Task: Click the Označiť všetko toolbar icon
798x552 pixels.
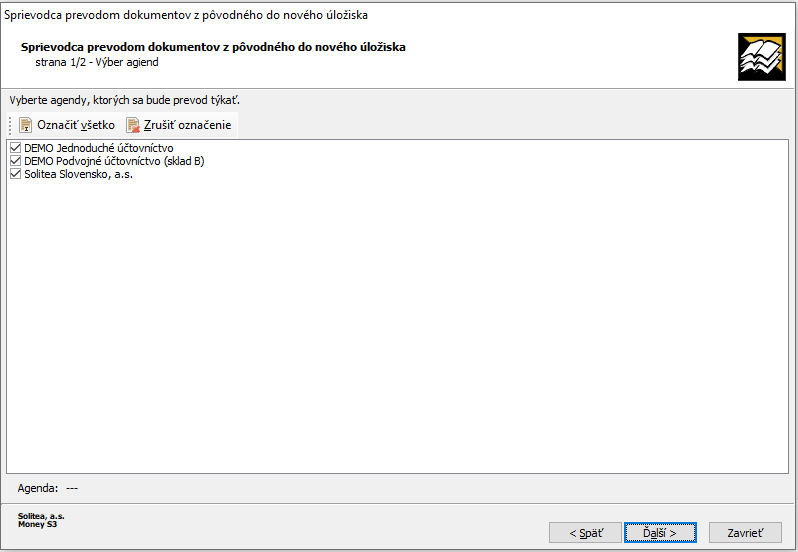Action: click(25, 125)
